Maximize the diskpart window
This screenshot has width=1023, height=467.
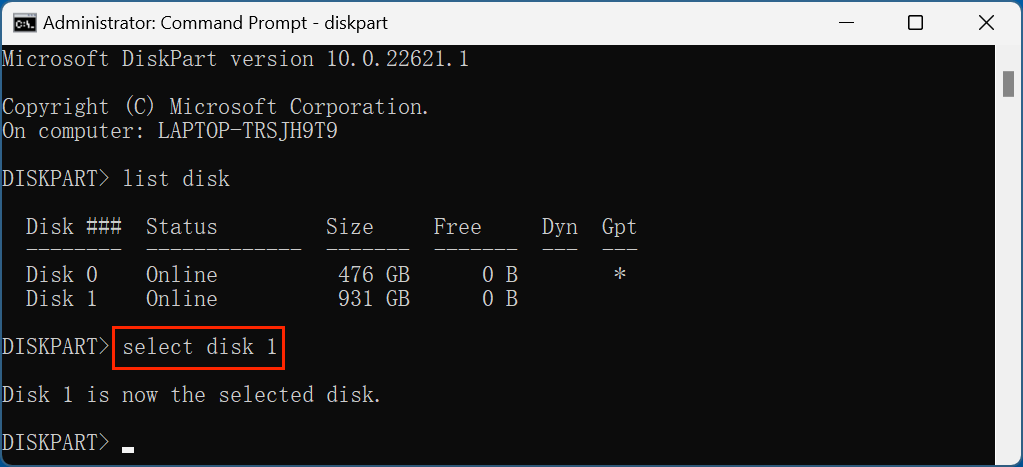[915, 22]
